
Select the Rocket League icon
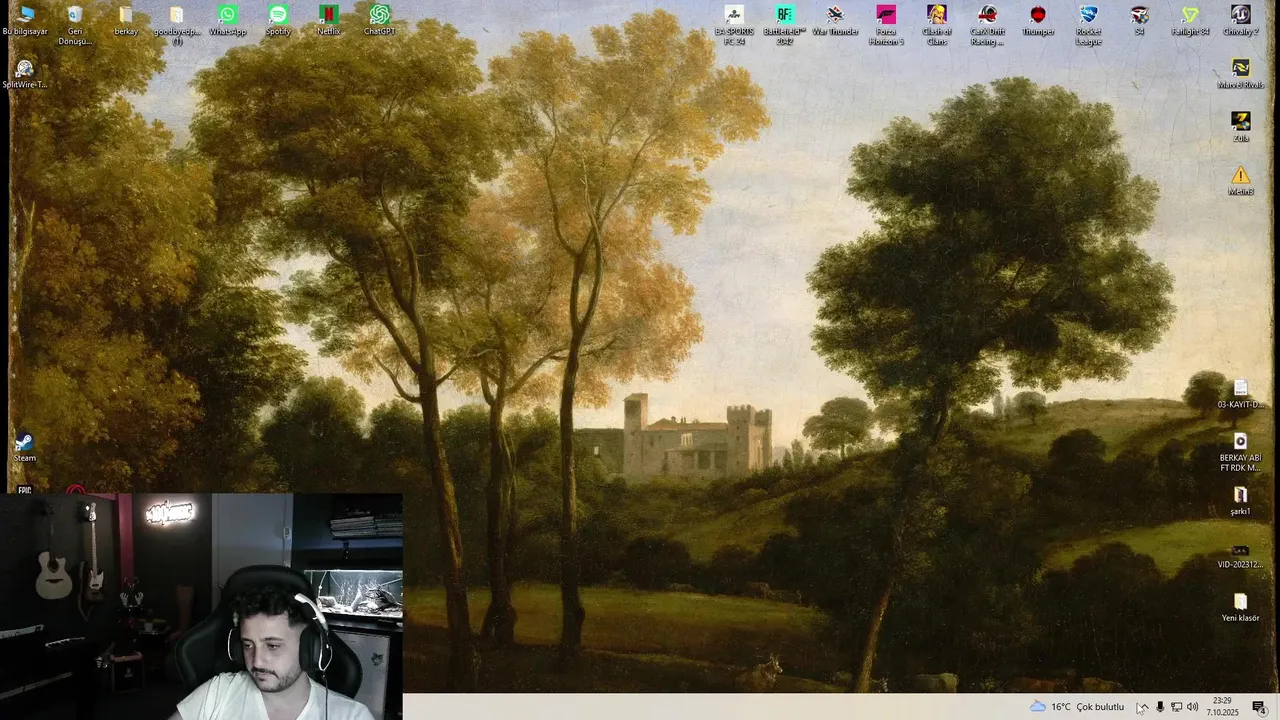(x=1089, y=25)
